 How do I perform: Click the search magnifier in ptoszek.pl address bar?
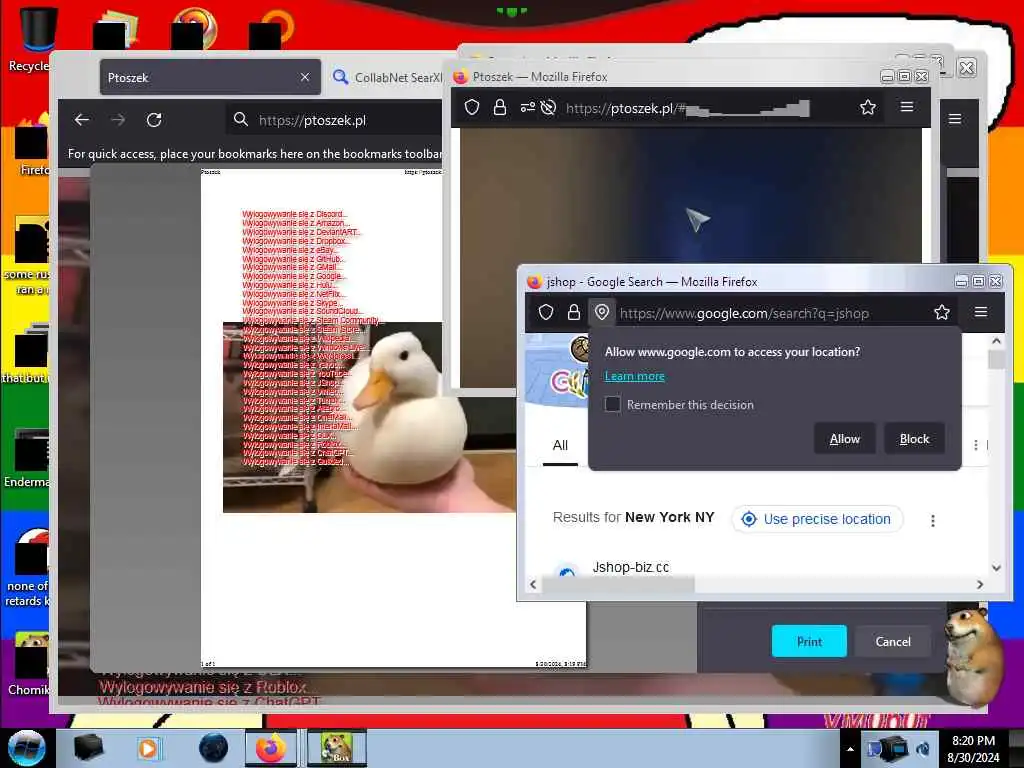240,120
